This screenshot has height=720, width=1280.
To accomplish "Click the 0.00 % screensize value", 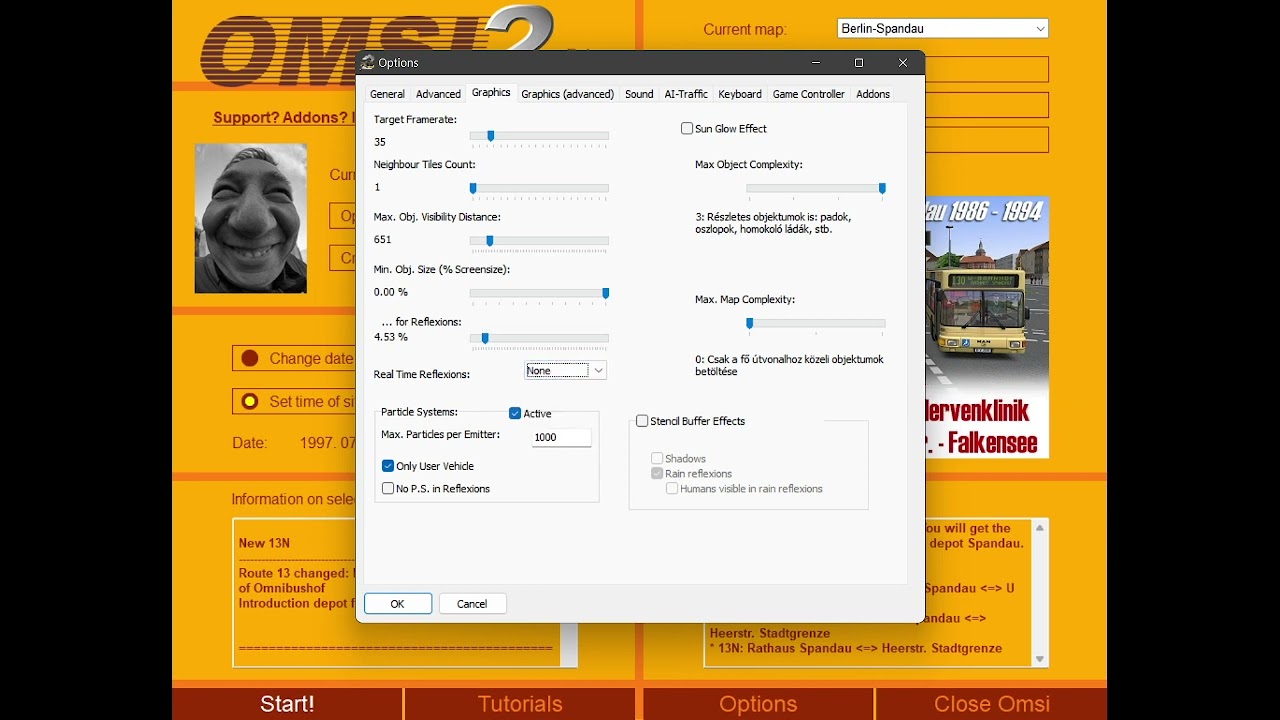I will (391, 292).
